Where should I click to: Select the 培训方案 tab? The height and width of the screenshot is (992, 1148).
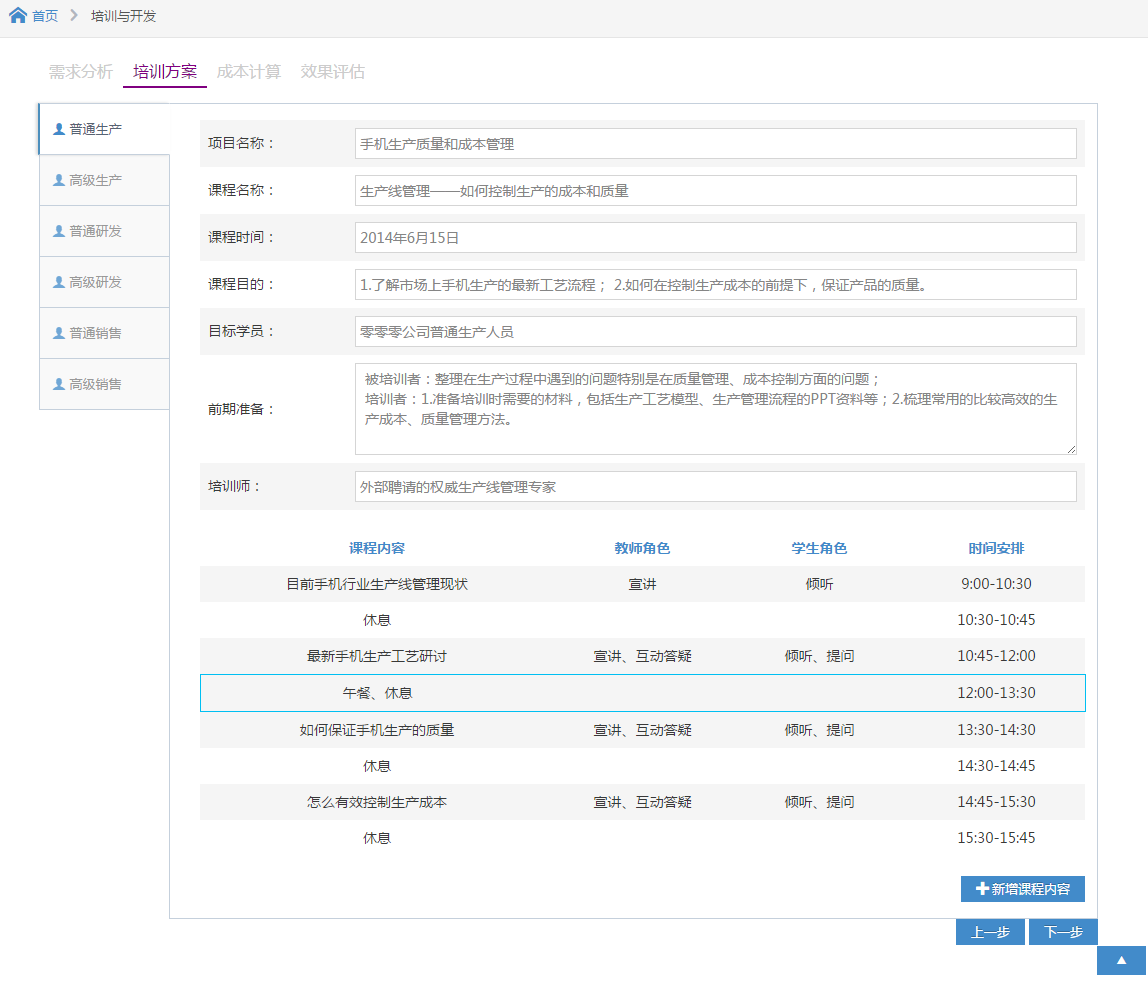165,72
